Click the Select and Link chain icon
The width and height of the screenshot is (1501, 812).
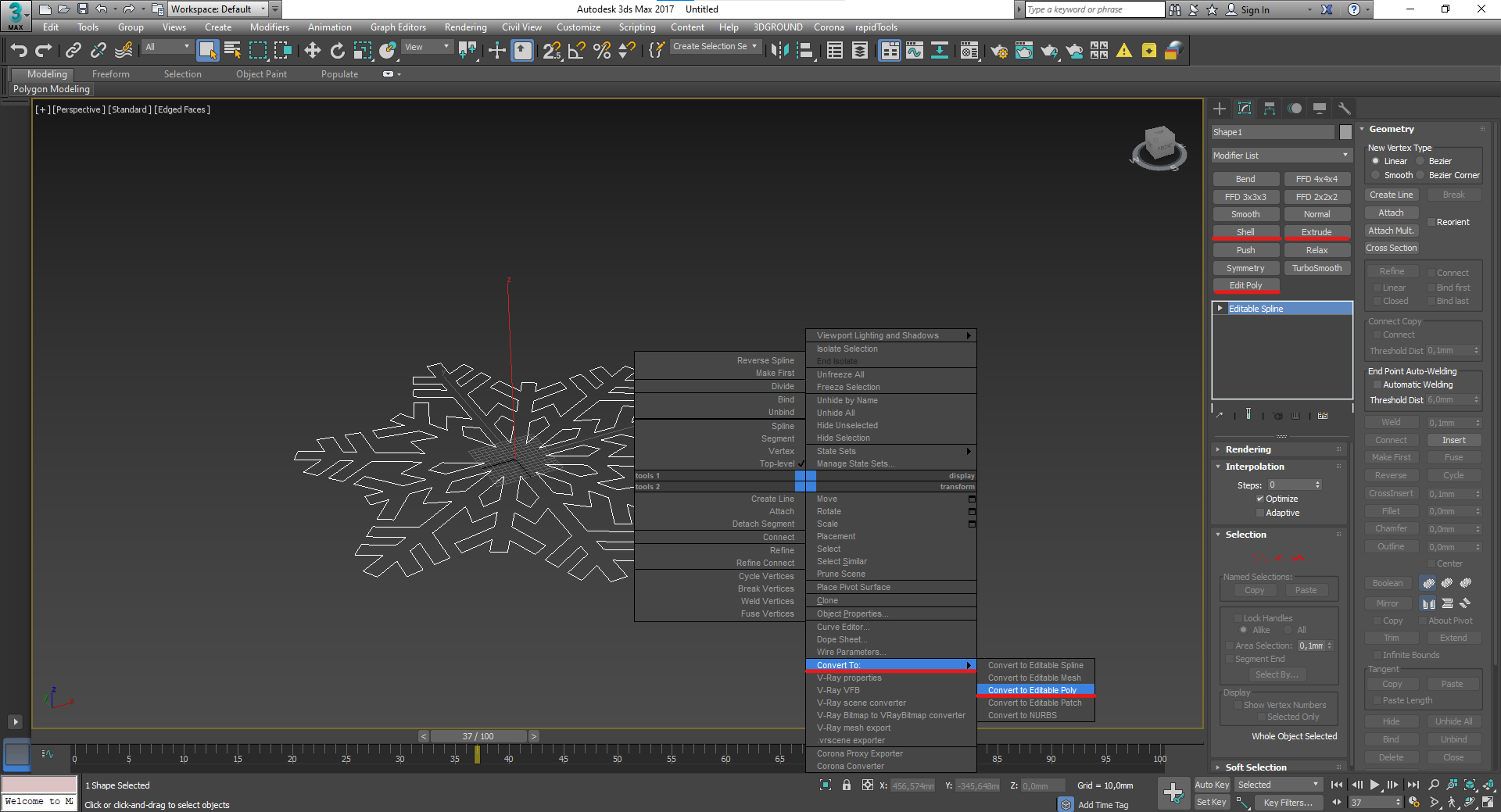73,51
